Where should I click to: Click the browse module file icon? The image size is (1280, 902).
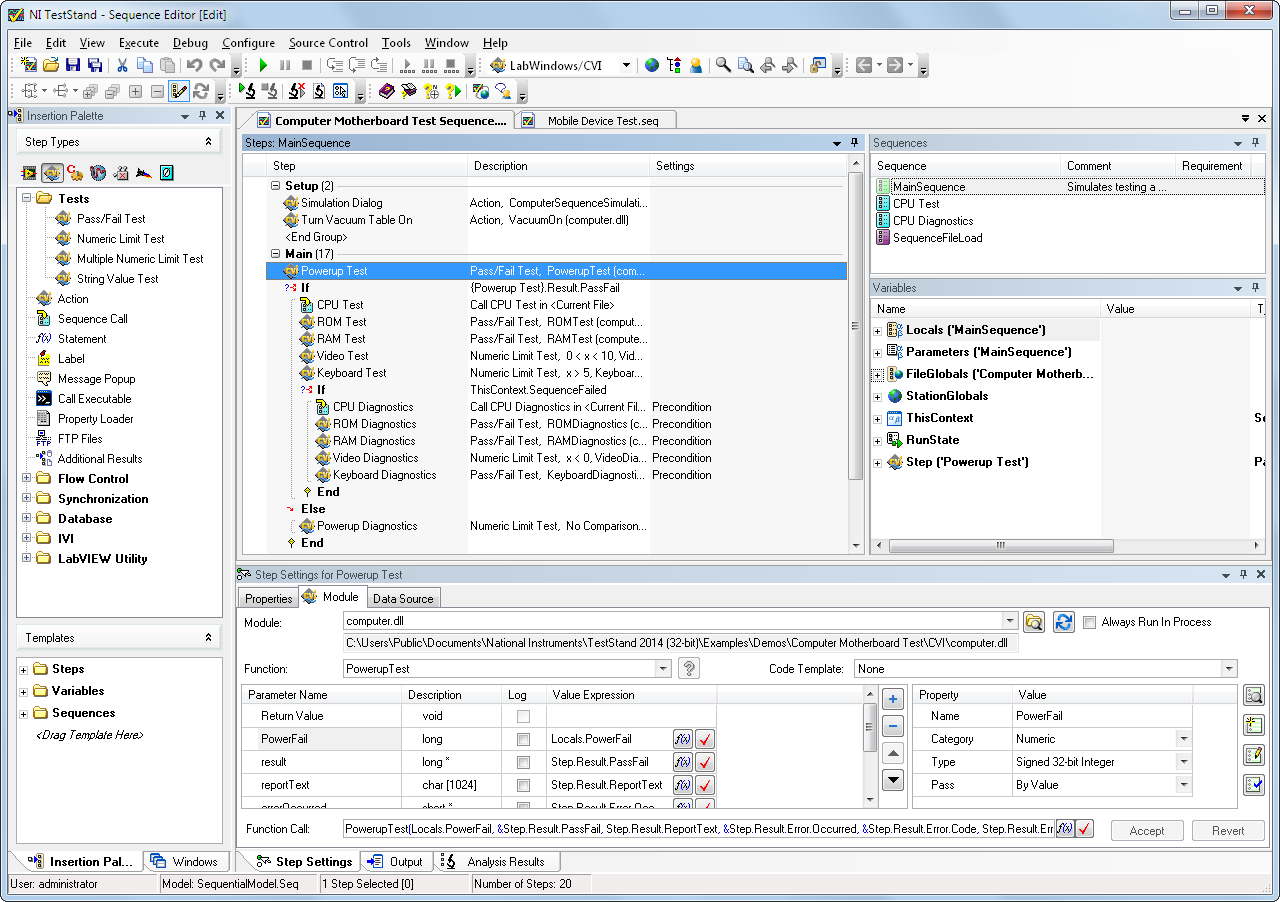(x=1034, y=622)
